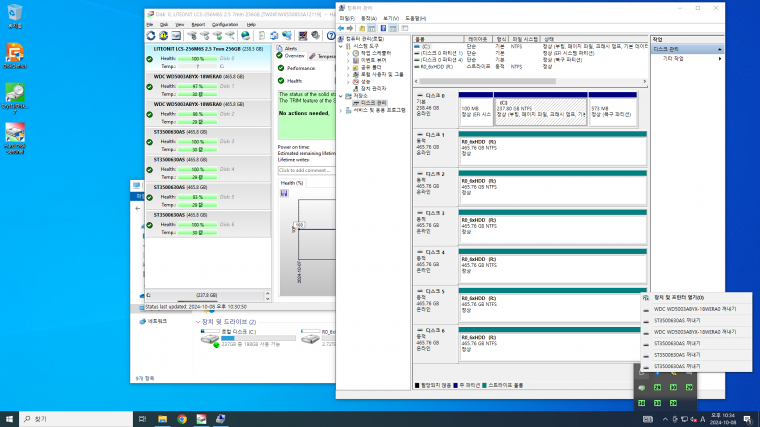Switch to the Overview tab
Image resolution: width=760 pixels, height=427 pixels.
pos(291,56)
